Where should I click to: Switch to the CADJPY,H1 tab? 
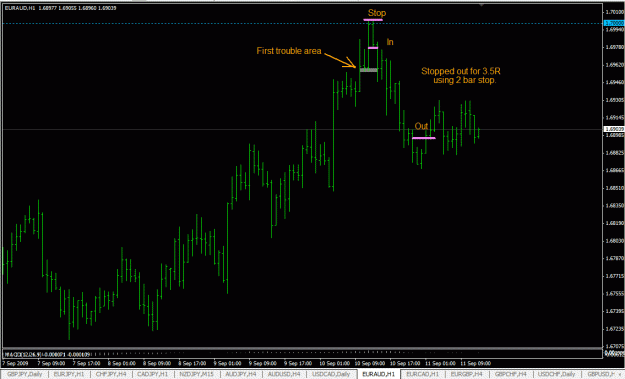pos(153,374)
